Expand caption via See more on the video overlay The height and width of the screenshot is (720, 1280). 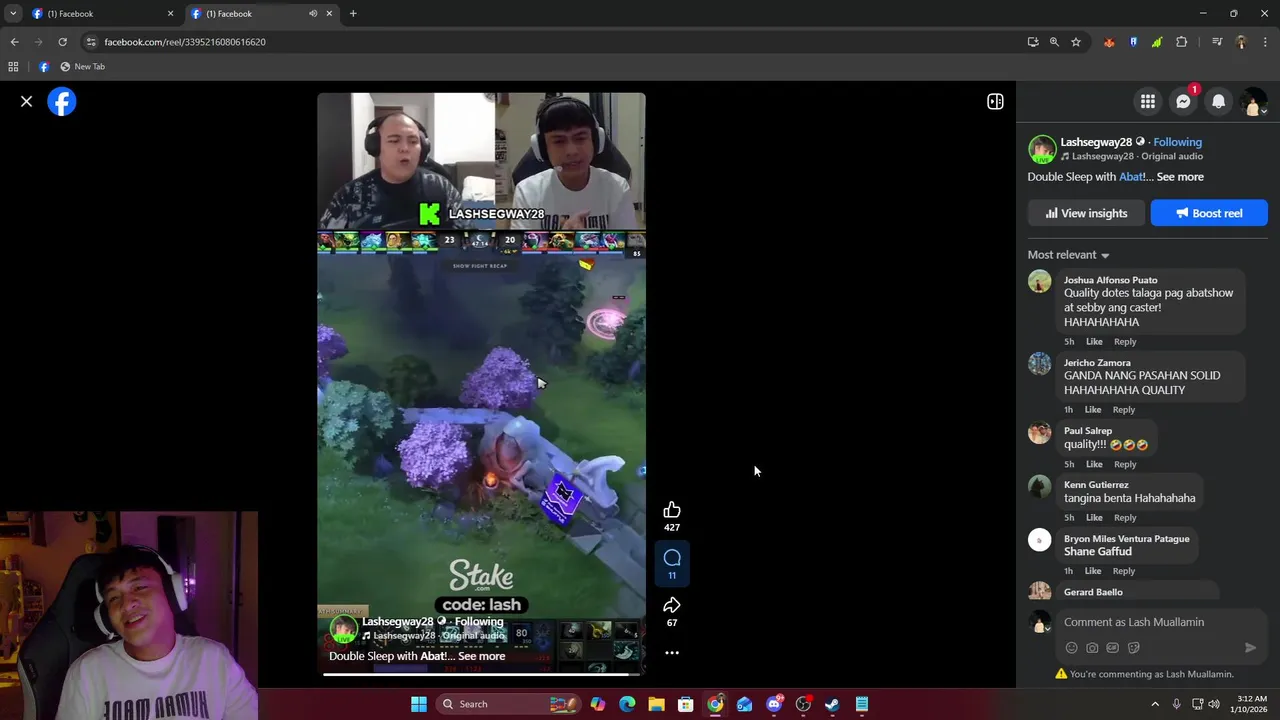(481, 656)
